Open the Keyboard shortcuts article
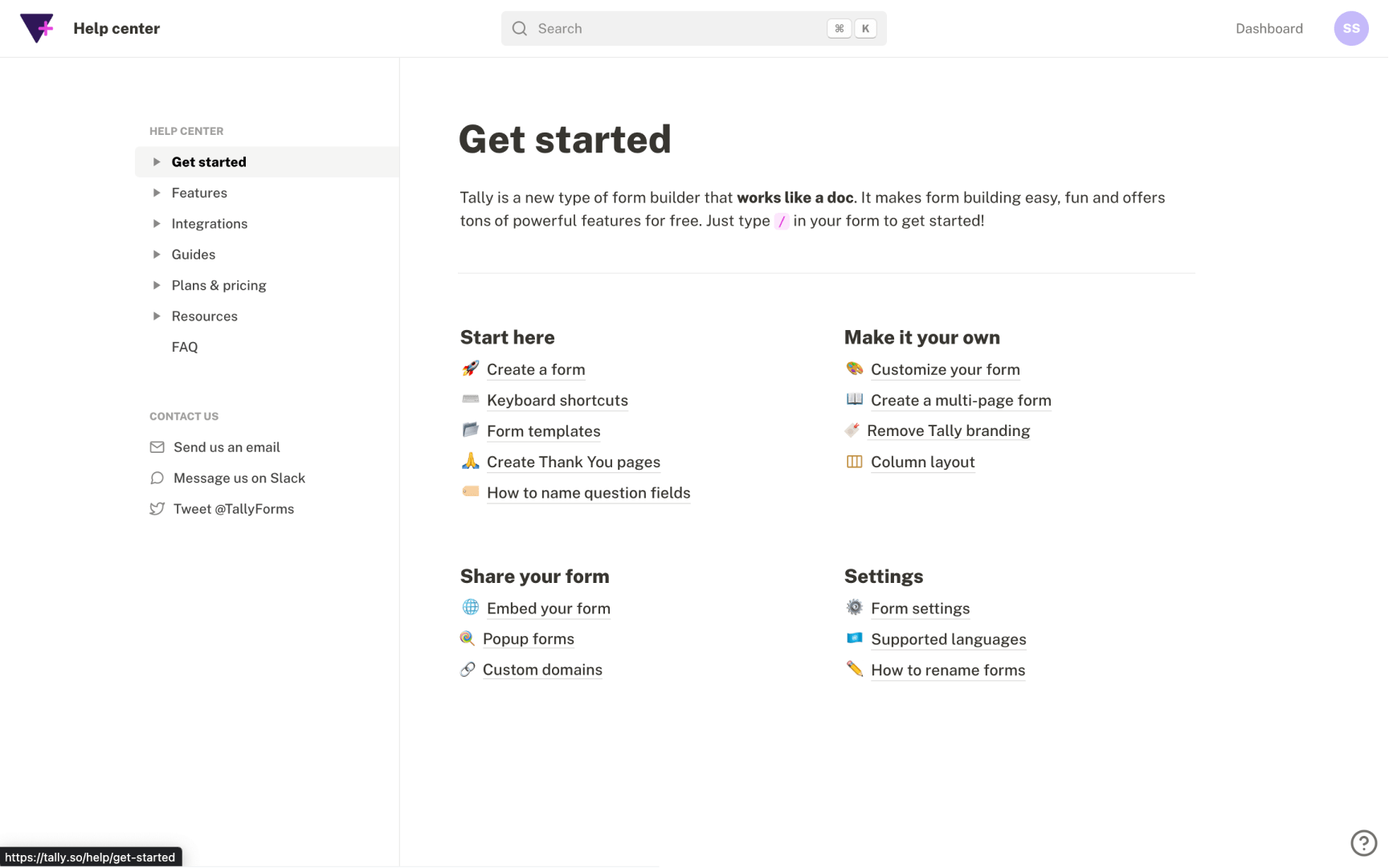The image size is (1389, 868). point(557,401)
